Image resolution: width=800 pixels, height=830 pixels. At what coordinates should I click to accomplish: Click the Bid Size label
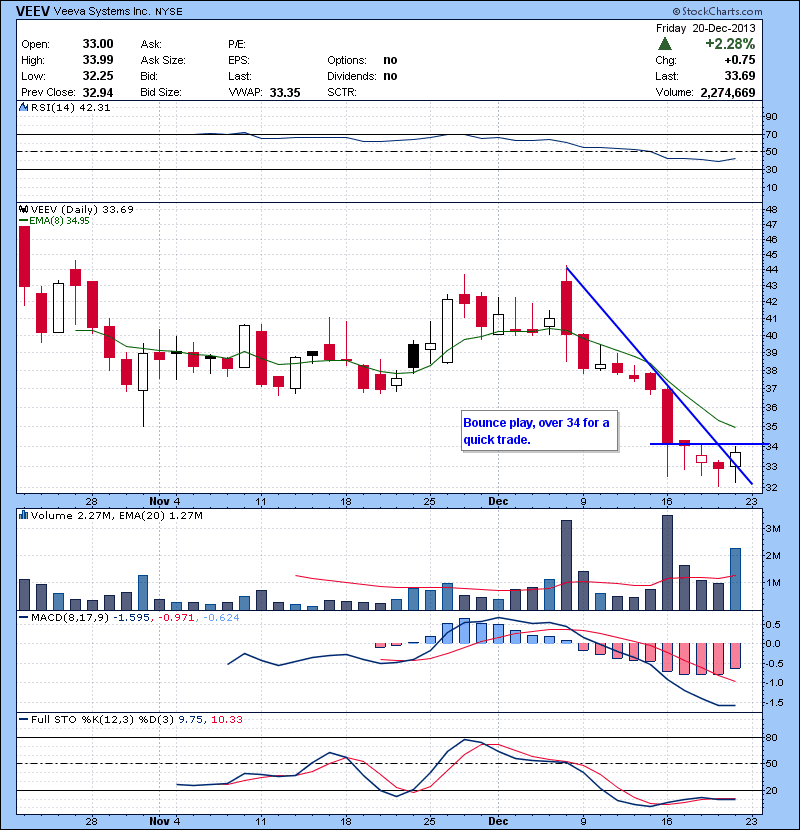click(161, 92)
